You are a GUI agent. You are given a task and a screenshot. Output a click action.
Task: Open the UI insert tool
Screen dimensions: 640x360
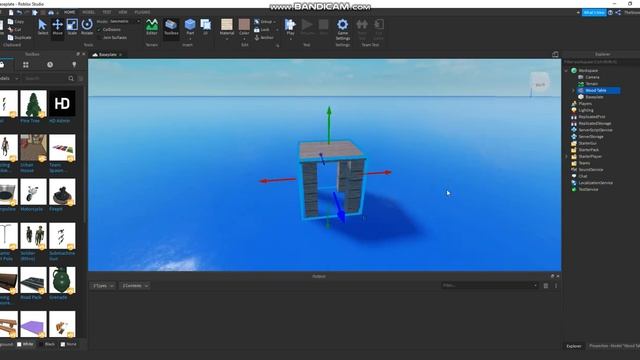[205, 27]
